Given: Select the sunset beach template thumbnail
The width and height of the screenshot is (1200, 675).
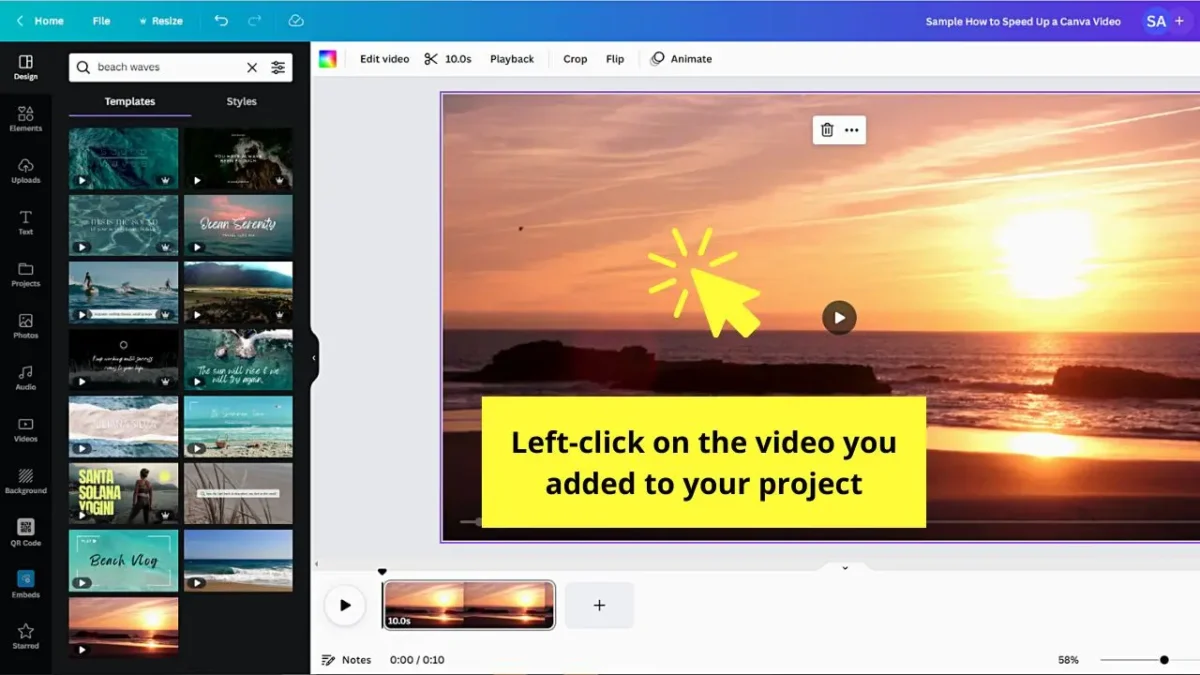Looking at the screenshot, I should 123,627.
